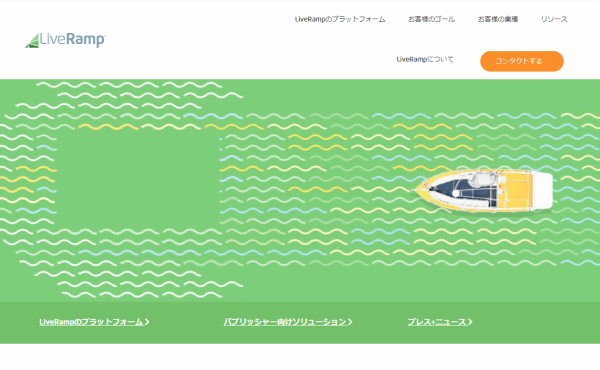Open the パブリッシャー向けソリューション link
The width and height of the screenshot is (600, 370).
point(285,322)
